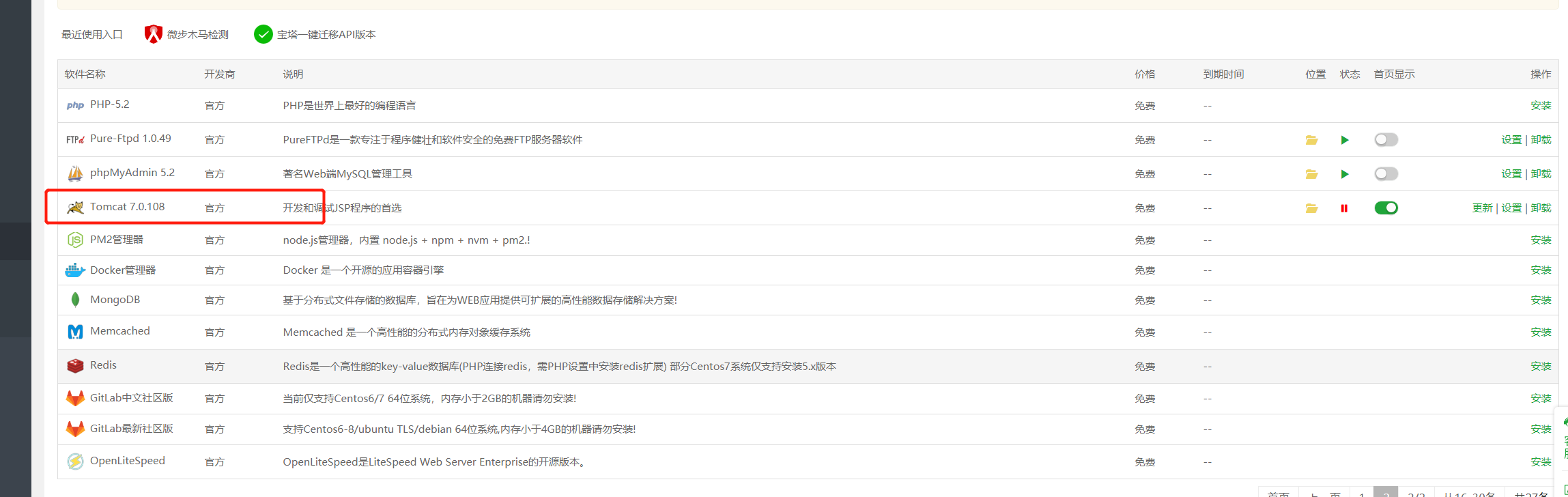Click the 说明 column header

click(293, 74)
